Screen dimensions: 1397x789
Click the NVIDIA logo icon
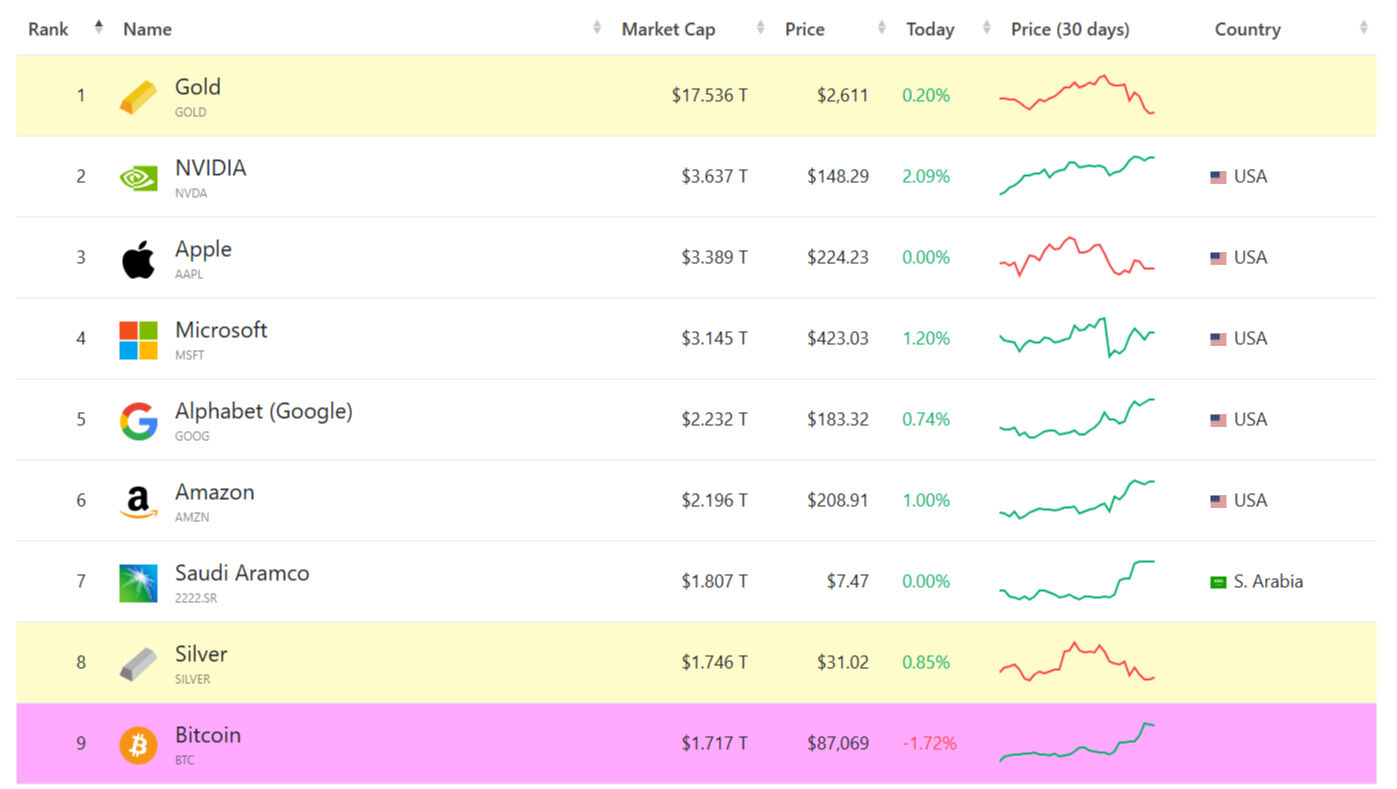point(138,178)
